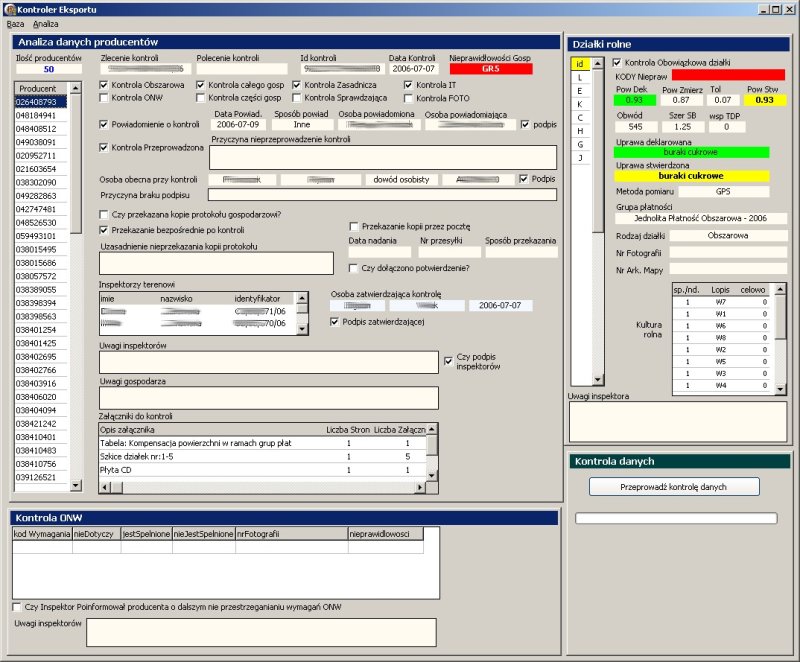Select producer 038015495 in list
The width and height of the screenshot is (800, 662).
[40, 249]
